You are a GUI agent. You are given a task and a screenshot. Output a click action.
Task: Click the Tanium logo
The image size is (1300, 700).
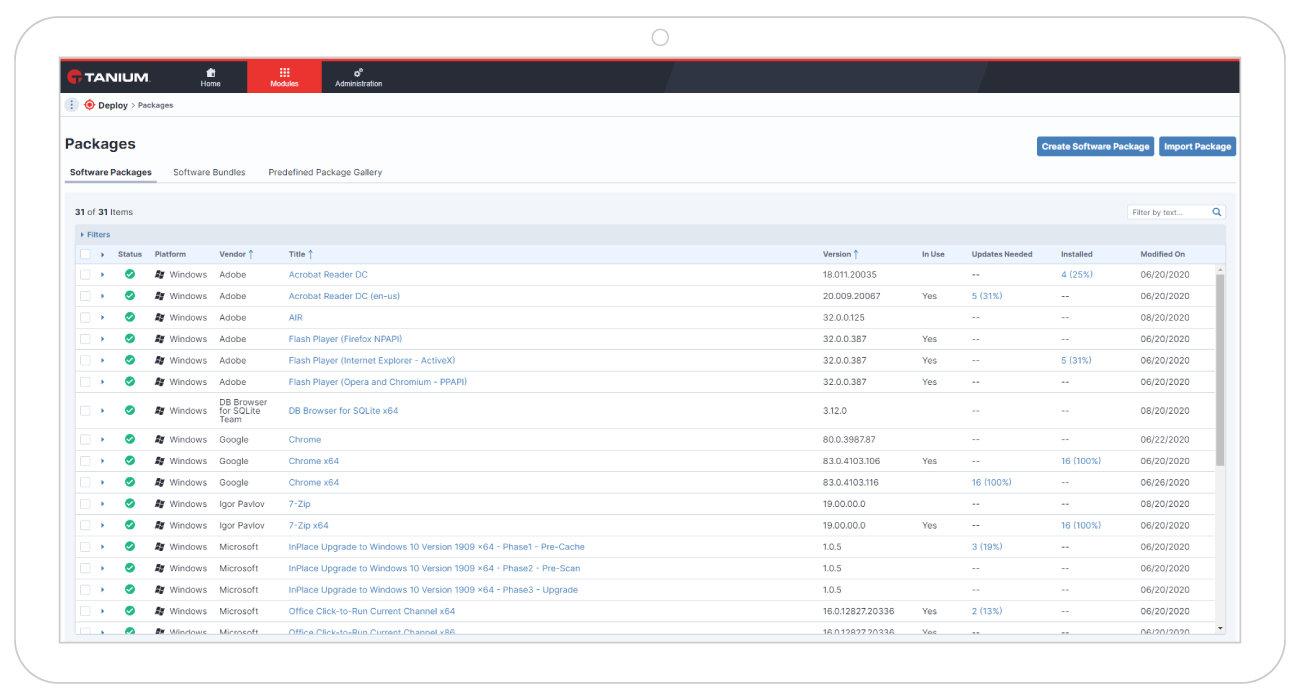pos(108,77)
